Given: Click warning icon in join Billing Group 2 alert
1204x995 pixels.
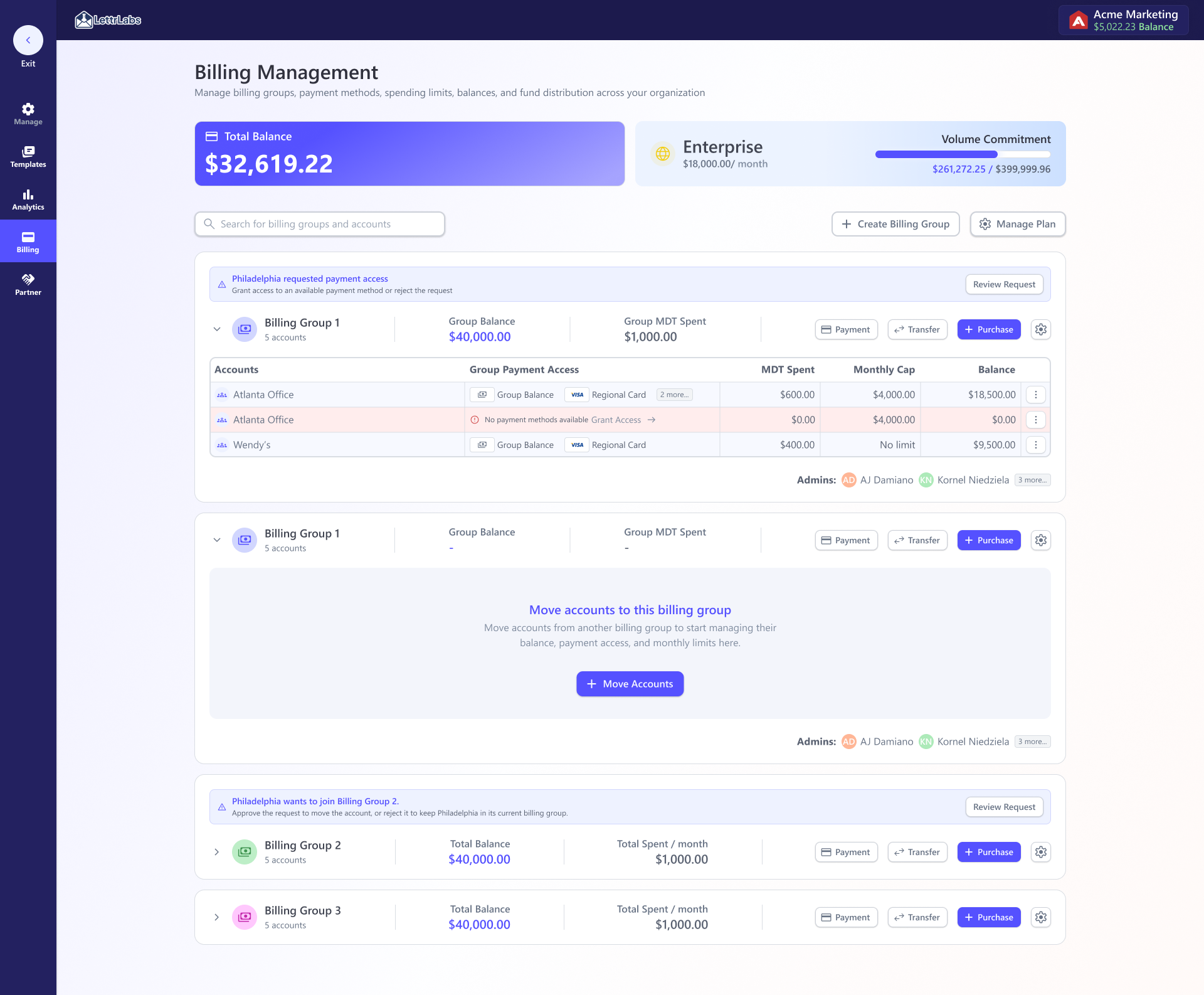Looking at the screenshot, I should click(x=222, y=807).
